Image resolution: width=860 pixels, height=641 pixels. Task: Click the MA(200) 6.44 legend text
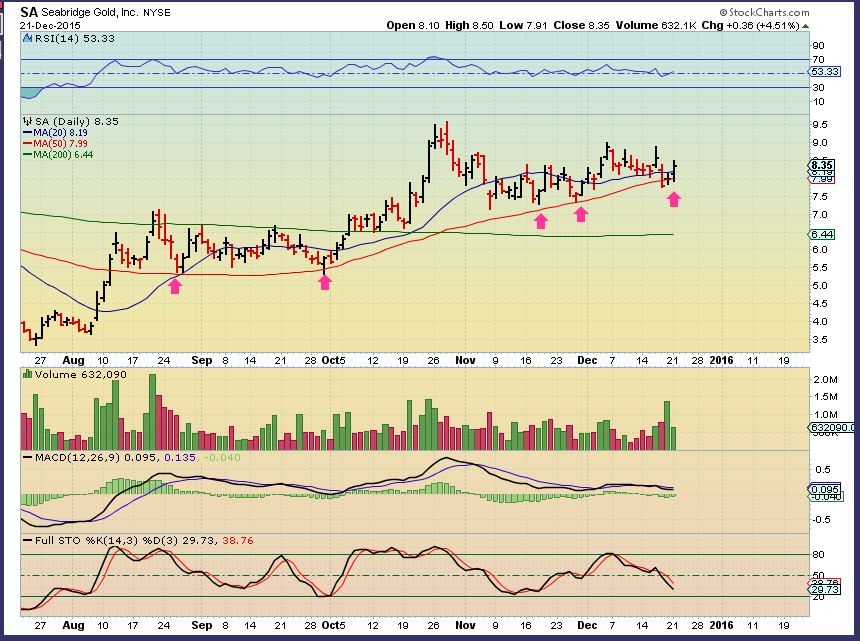63,155
